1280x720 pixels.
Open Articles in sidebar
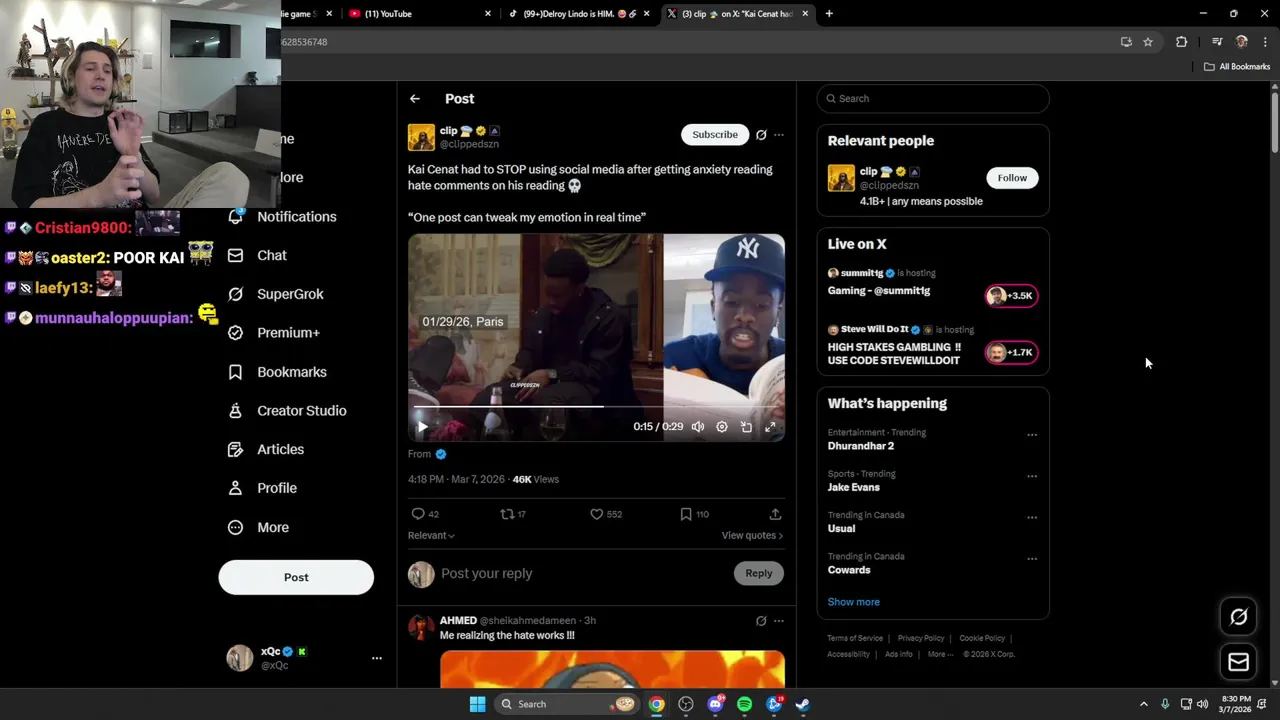click(x=266, y=450)
